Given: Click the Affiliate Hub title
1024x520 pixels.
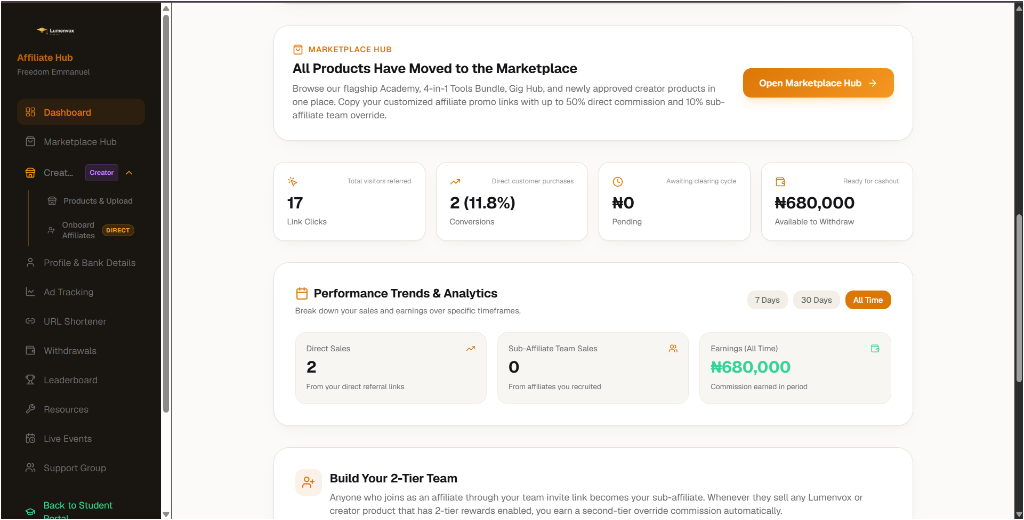Looking at the screenshot, I should [x=45, y=57].
